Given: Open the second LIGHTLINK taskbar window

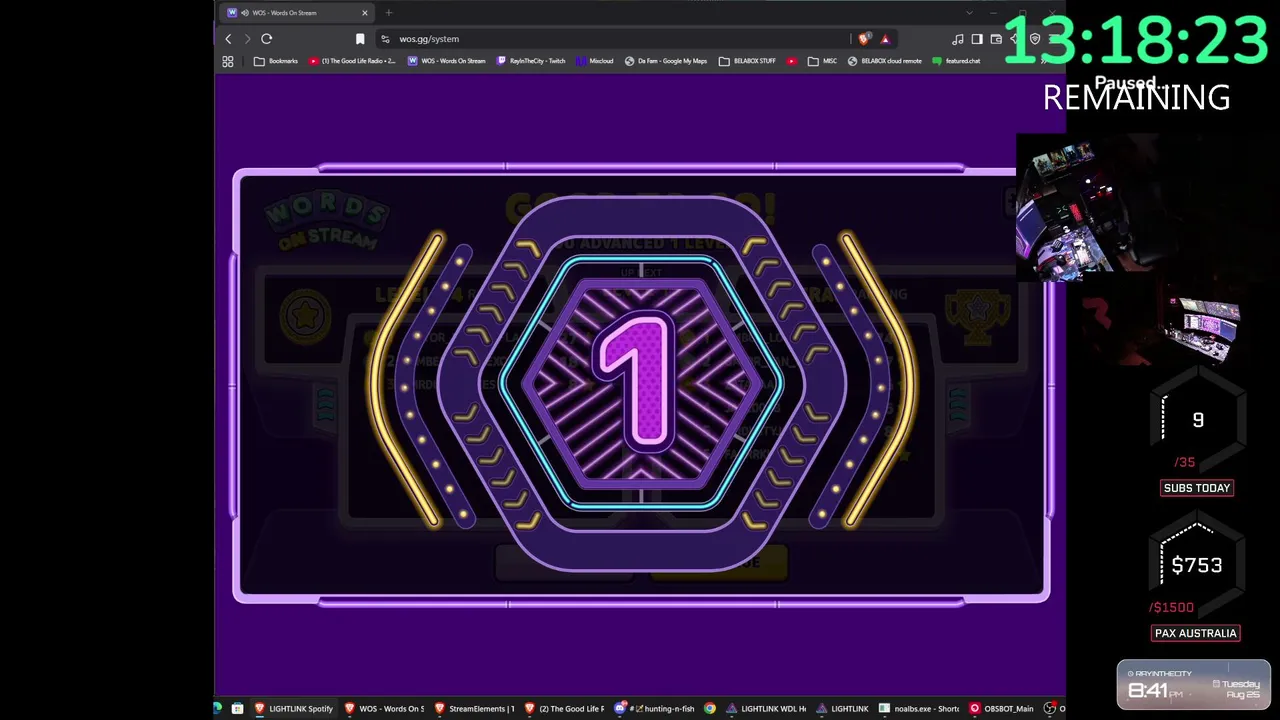Looking at the screenshot, I should coord(842,709).
